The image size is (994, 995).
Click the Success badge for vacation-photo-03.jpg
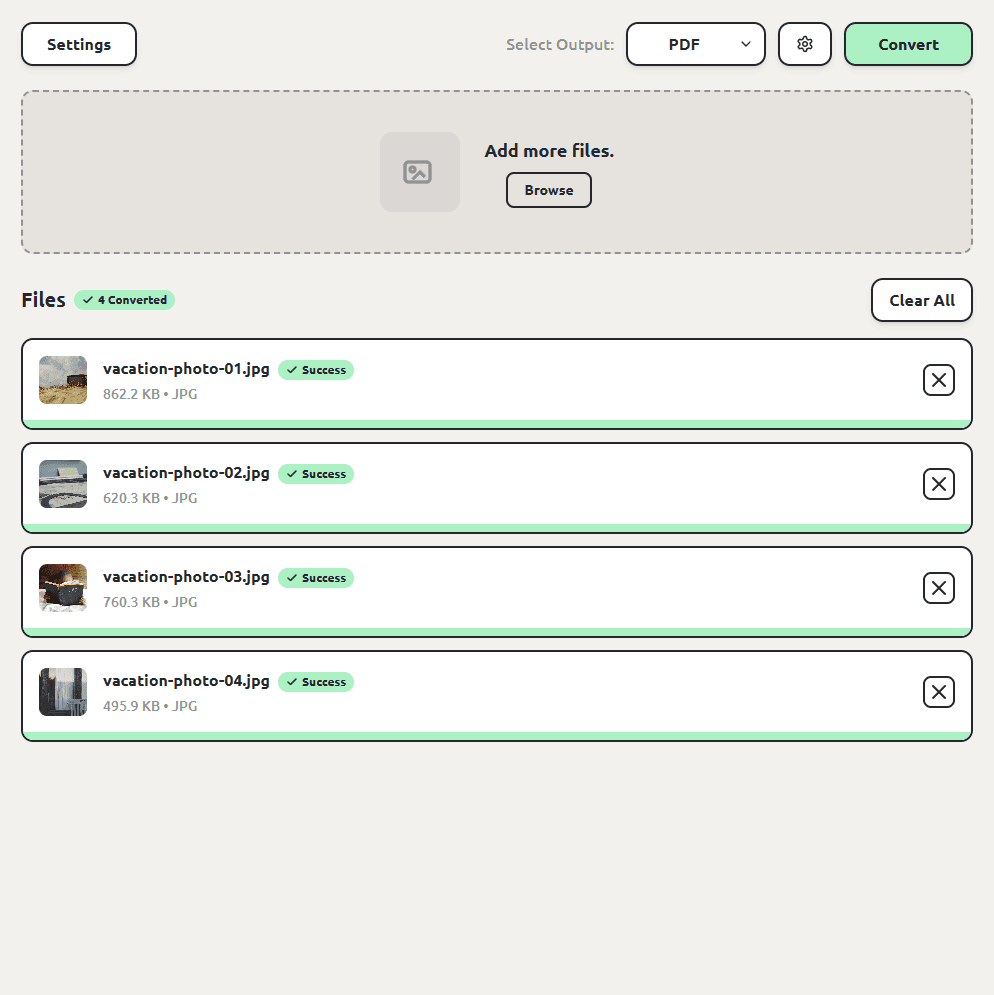click(316, 578)
